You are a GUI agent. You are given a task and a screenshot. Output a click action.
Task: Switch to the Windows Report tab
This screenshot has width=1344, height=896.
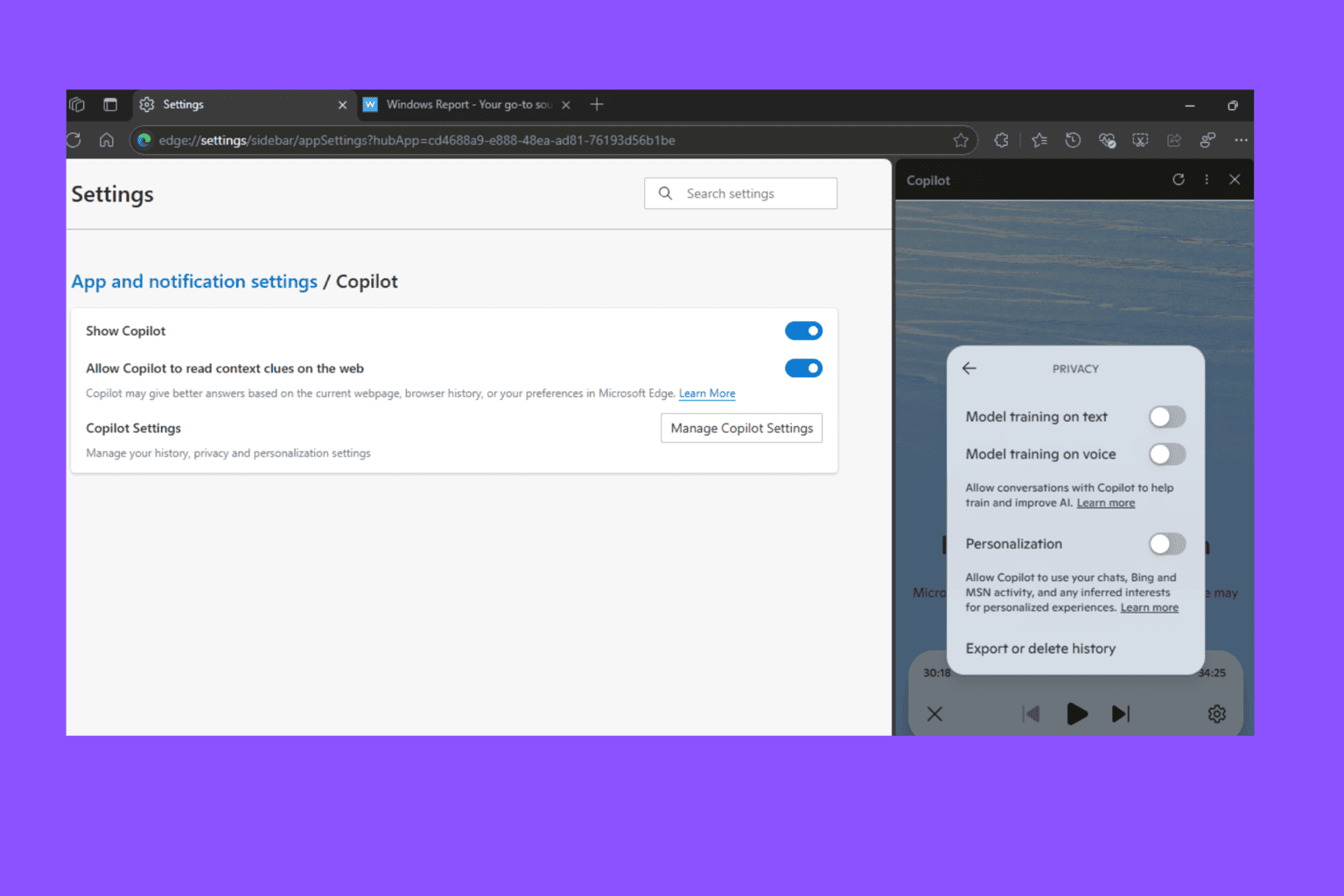point(467,104)
